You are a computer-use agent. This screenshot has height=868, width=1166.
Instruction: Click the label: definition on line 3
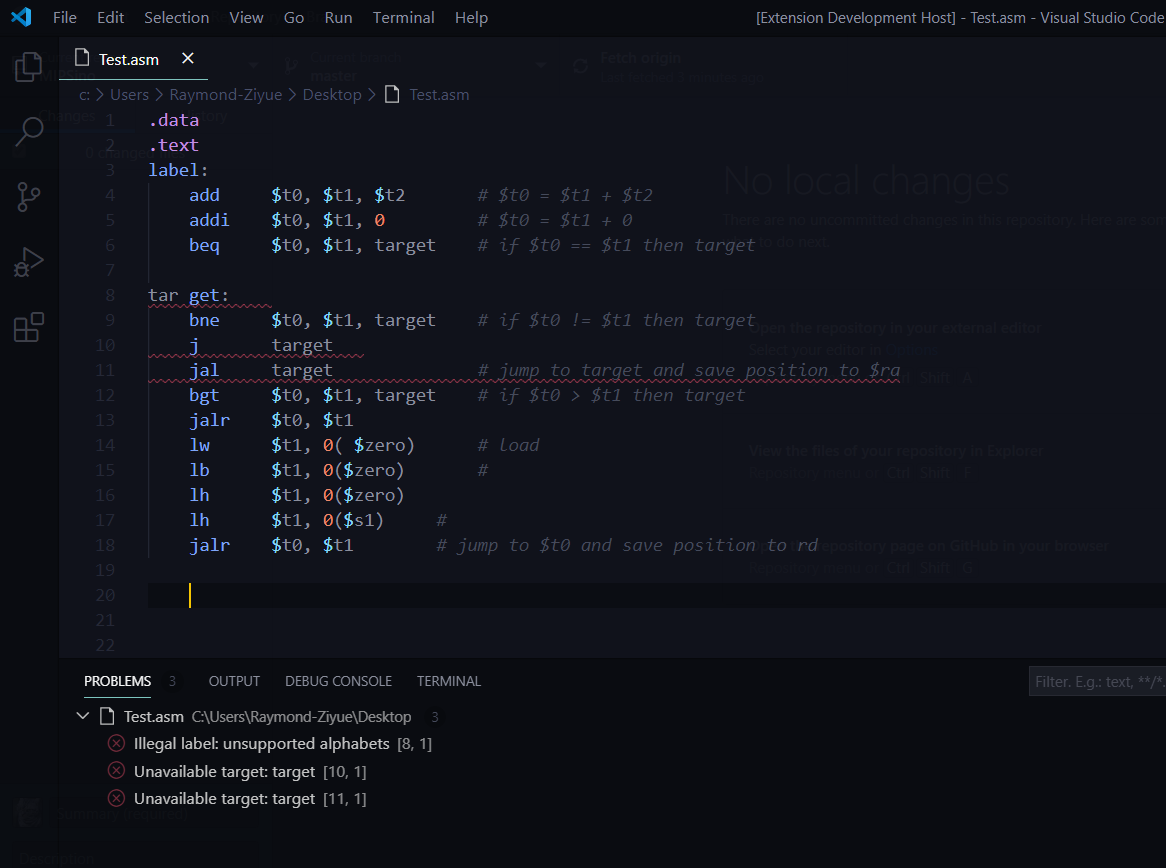(x=178, y=170)
